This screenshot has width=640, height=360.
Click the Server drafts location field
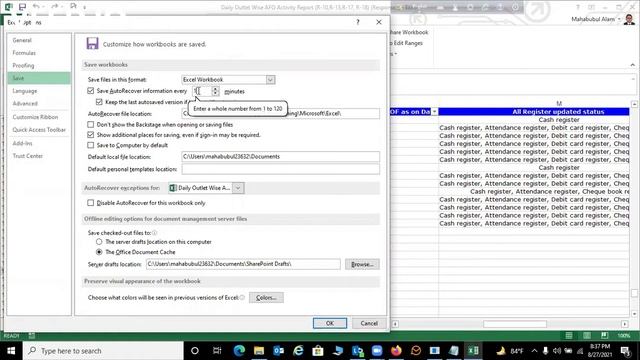243,264
